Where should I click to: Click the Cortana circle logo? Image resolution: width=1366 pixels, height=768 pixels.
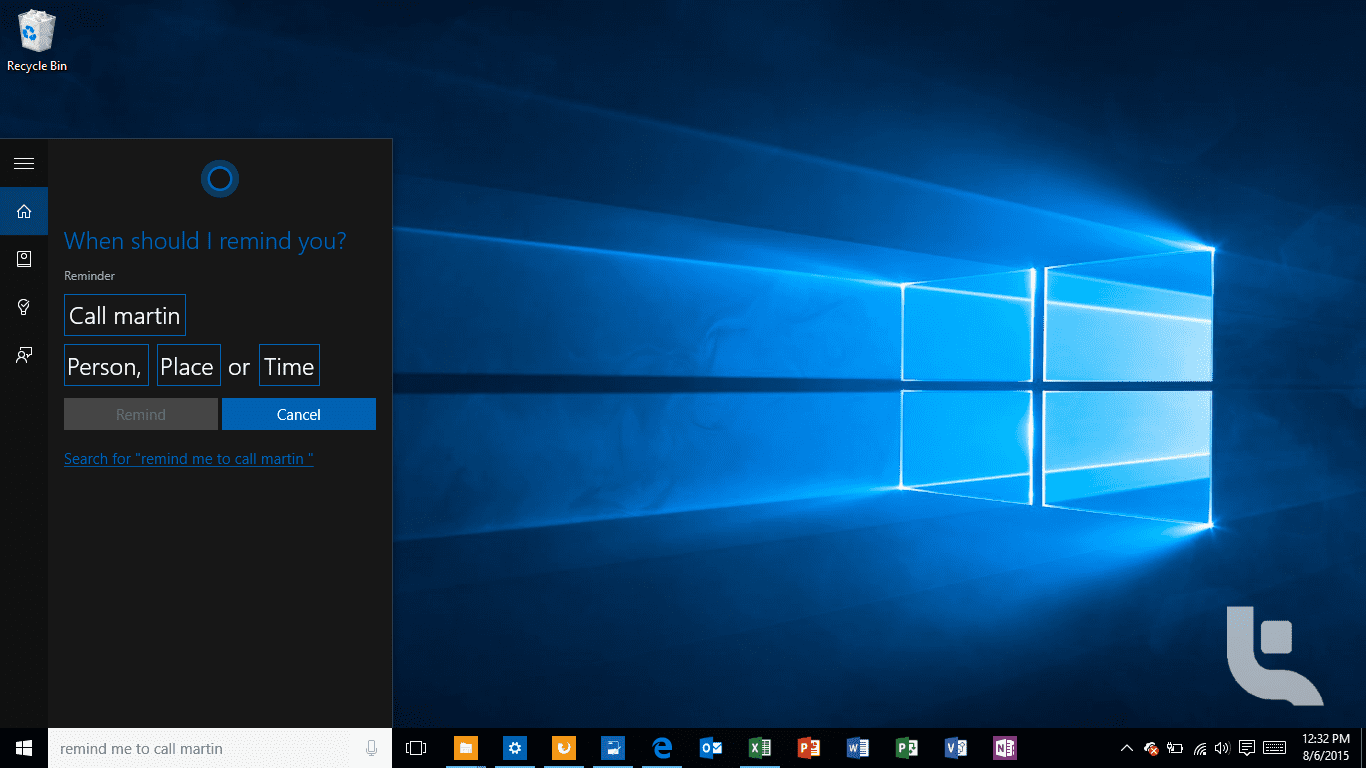tap(220, 179)
